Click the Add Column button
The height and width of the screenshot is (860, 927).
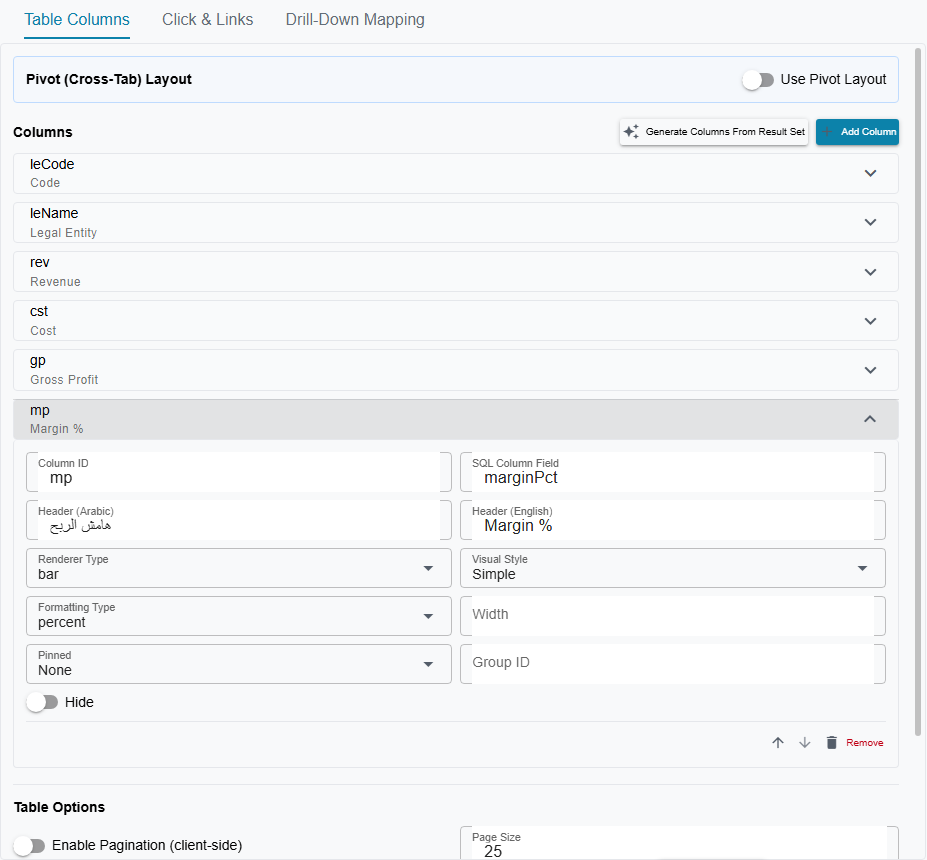(857, 132)
